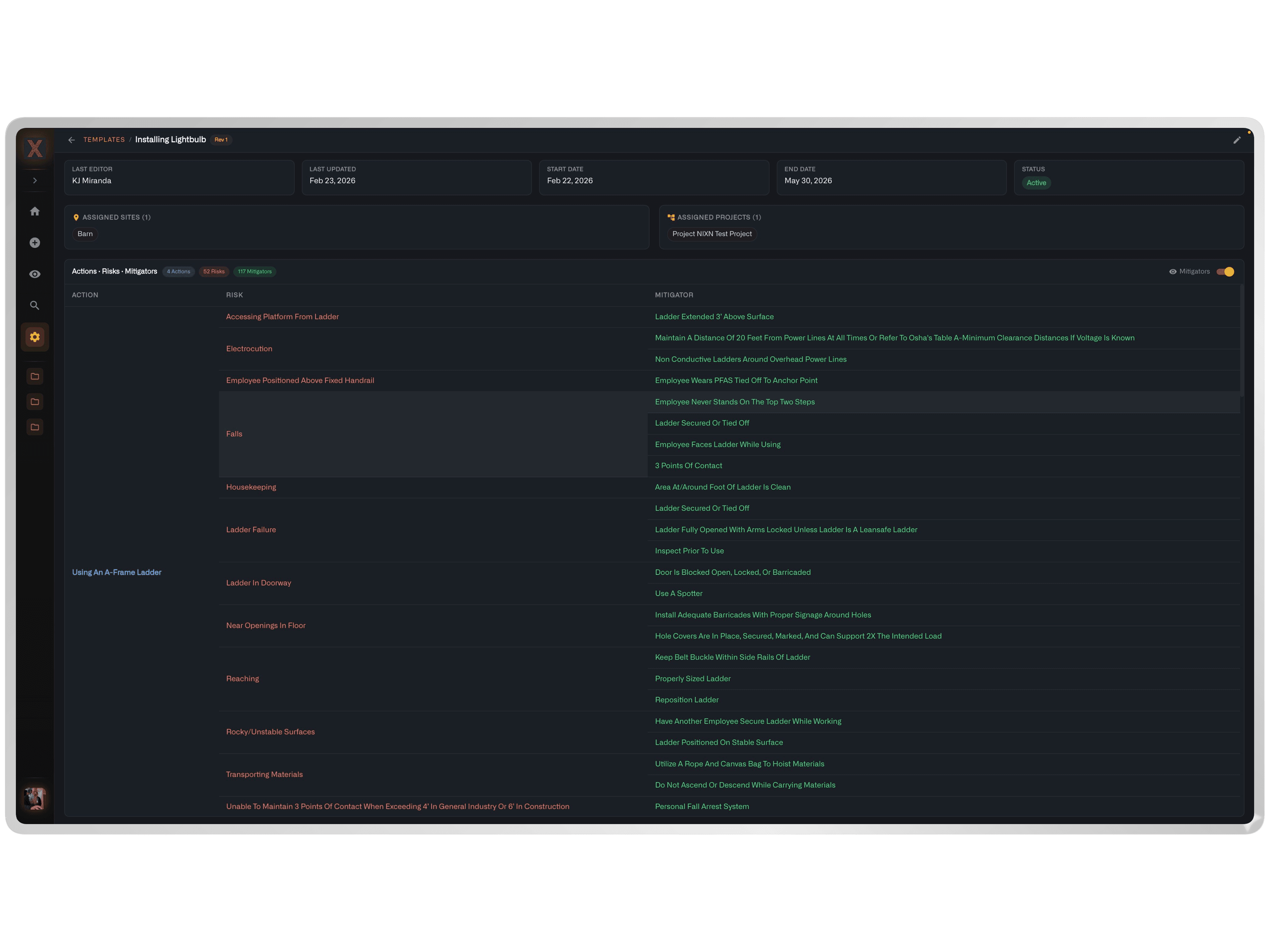Click 3 Points Of Contact mitigator
Screen dimensions: 1270x952
[688, 465]
